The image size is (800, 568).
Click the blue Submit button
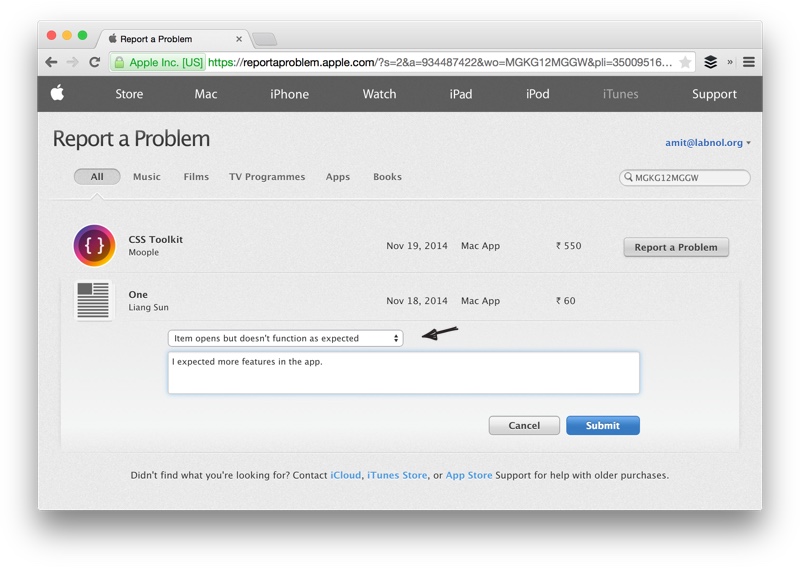[x=603, y=425]
